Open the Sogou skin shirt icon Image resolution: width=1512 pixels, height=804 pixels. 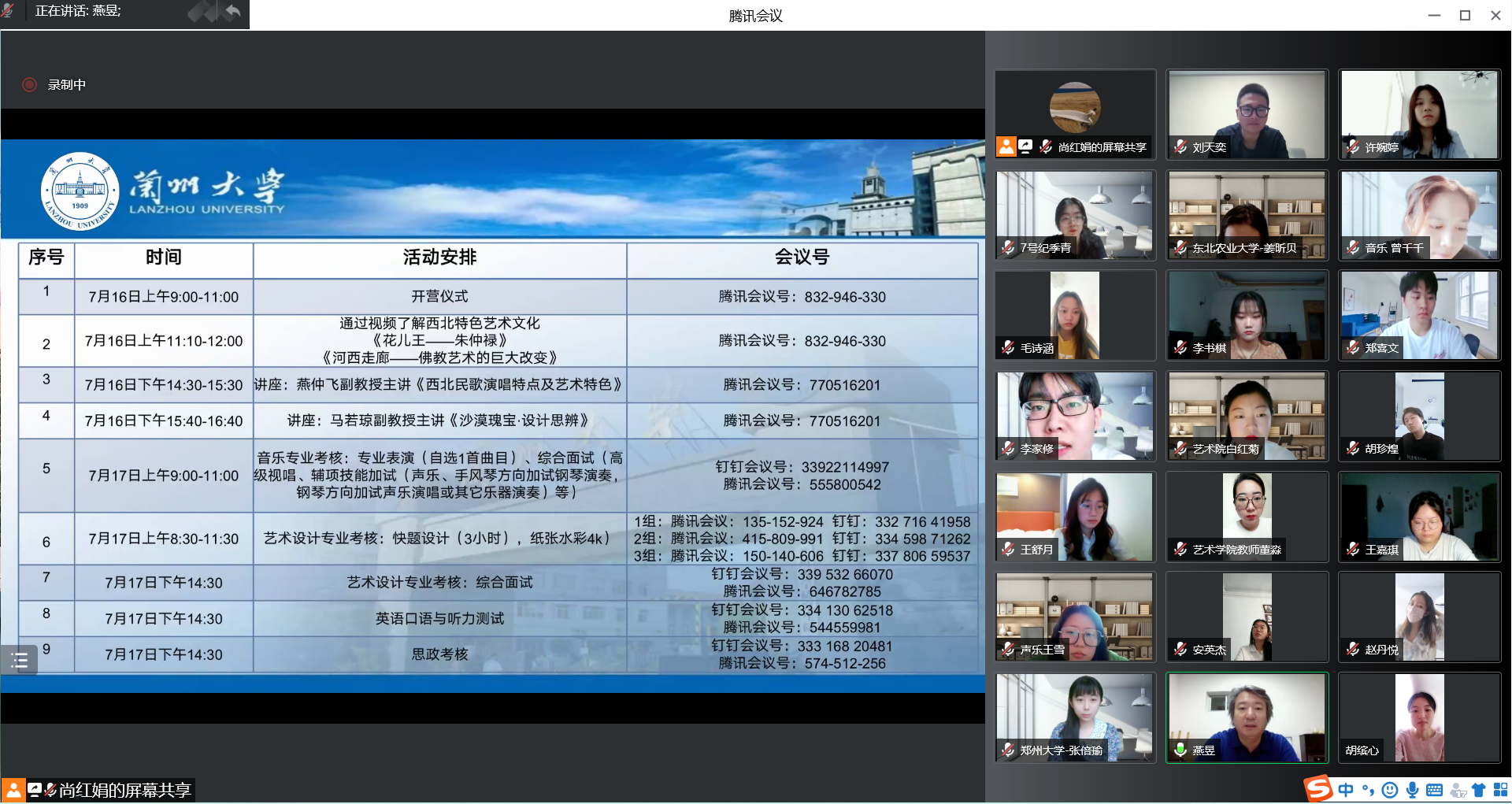coord(1478,790)
